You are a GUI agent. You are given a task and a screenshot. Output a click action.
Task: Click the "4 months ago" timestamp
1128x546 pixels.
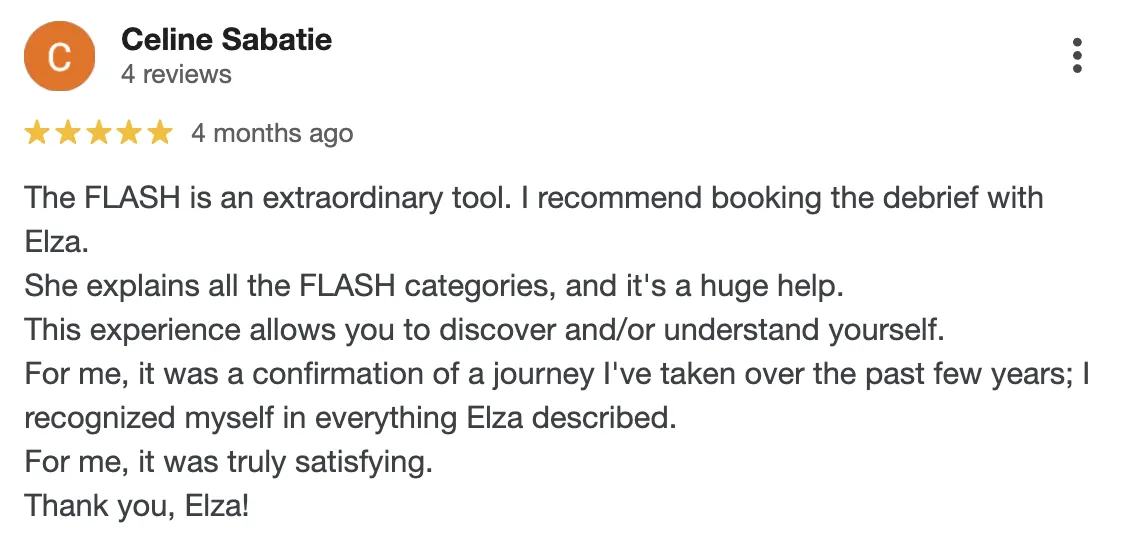coord(272,134)
